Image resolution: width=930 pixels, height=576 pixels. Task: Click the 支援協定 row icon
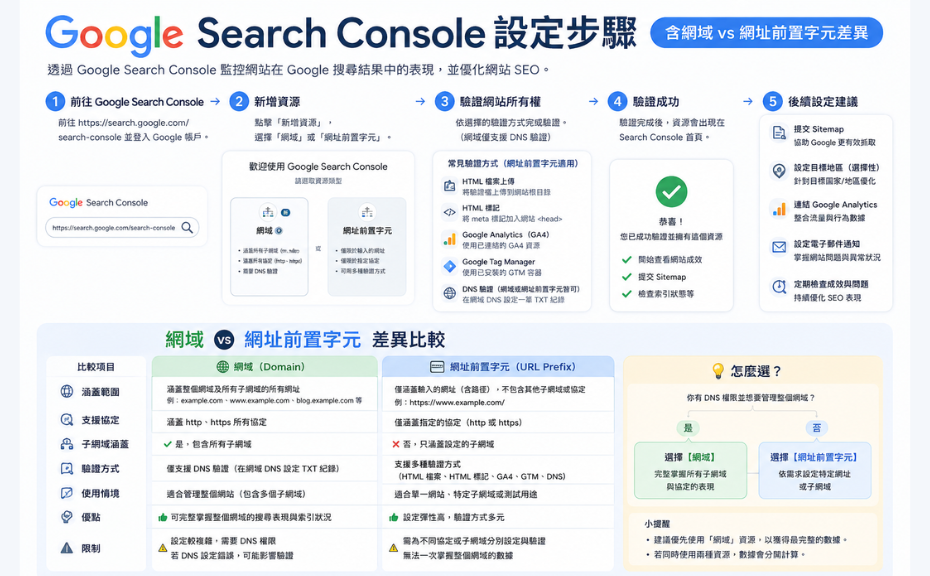[67, 419]
